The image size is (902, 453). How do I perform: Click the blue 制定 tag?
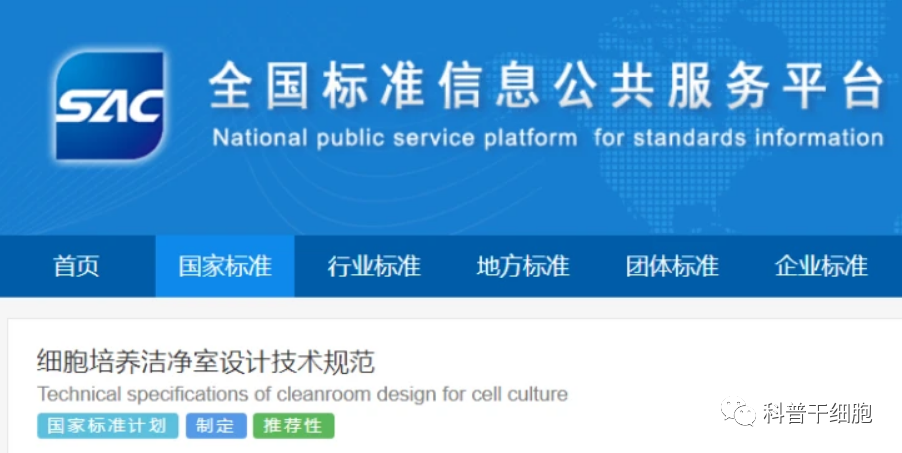[x=216, y=426]
